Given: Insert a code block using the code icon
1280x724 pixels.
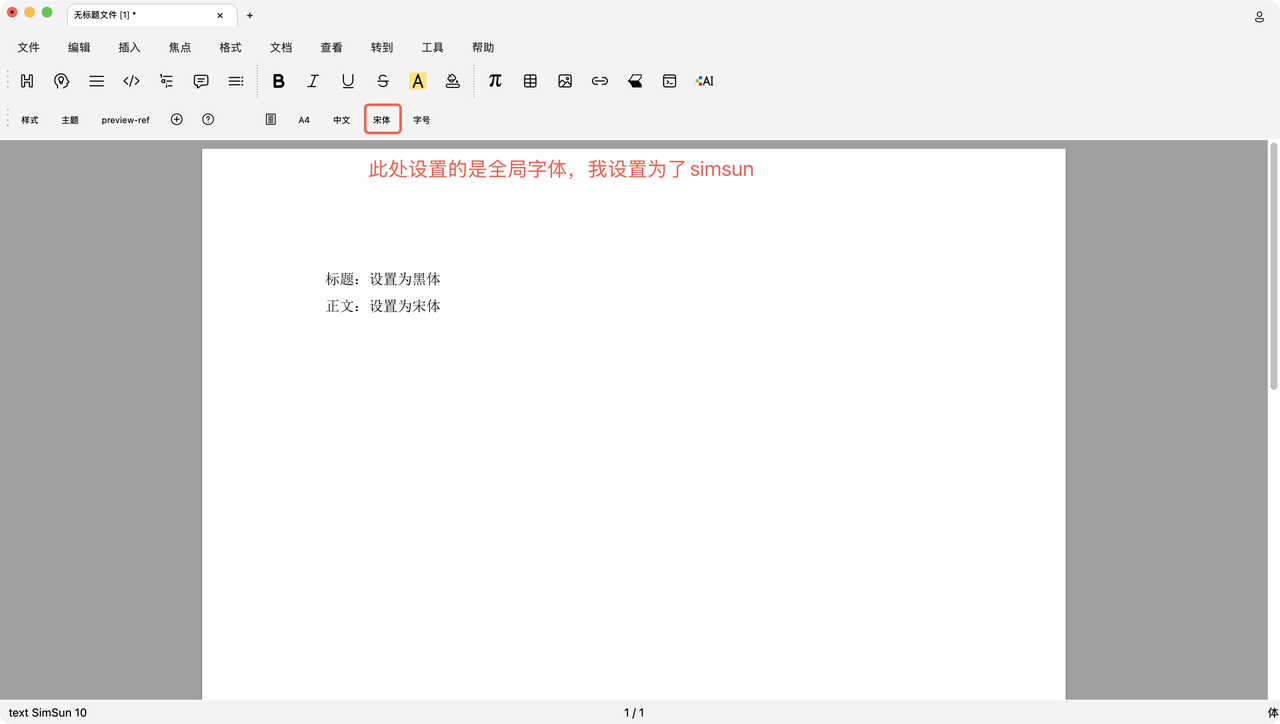Looking at the screenshot, I should (131, 81).
